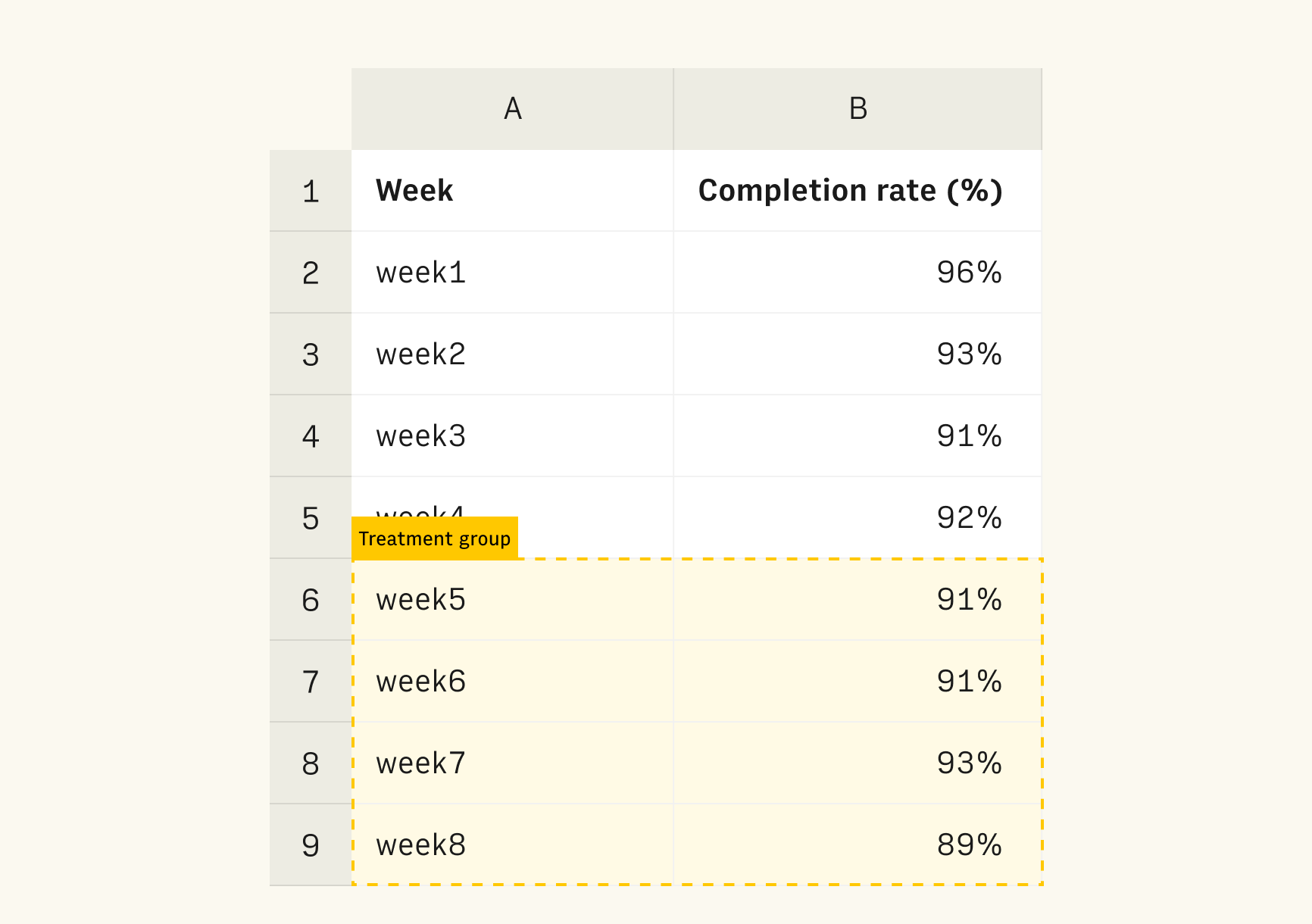Select row 2 header
This screenshot has height=924, width=1312.
(311, 273)
